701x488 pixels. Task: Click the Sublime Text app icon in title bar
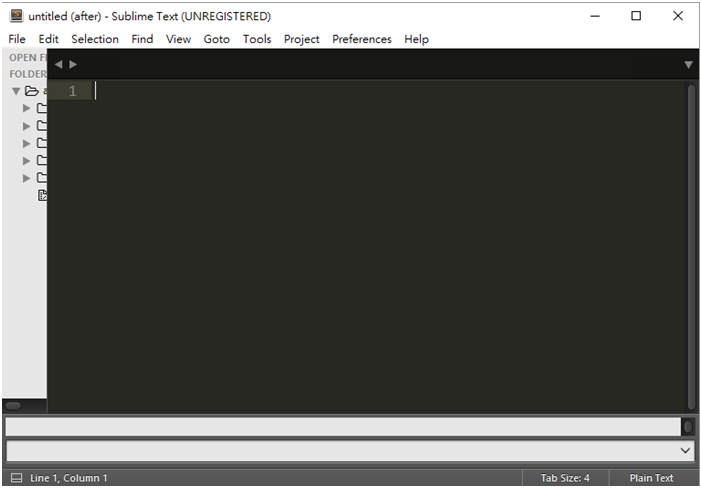pyautogui.click(x=16, y=16)
